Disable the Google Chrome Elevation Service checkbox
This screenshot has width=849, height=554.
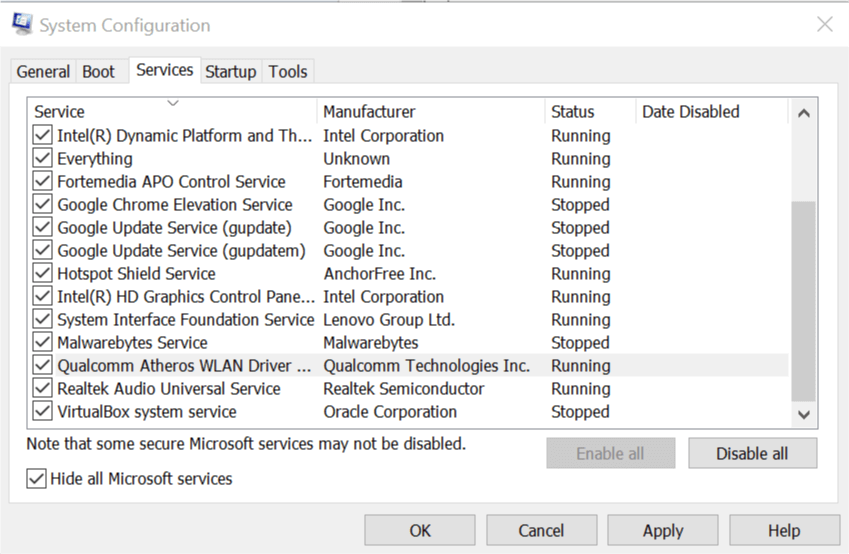(x=42, y=205)
